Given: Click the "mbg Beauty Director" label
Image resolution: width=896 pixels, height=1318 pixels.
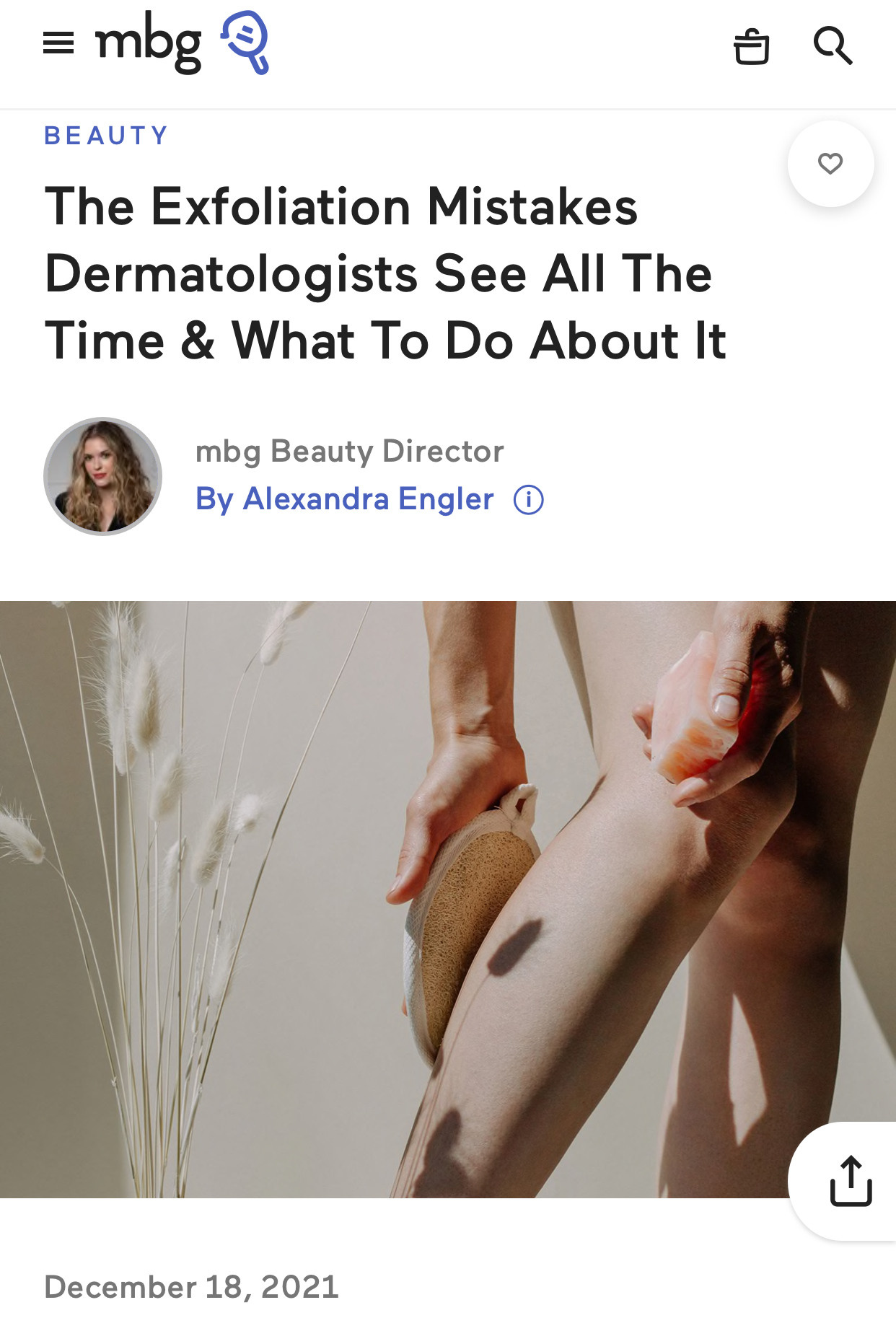Looking at the screenshot, I should click(x=349, y=451).
